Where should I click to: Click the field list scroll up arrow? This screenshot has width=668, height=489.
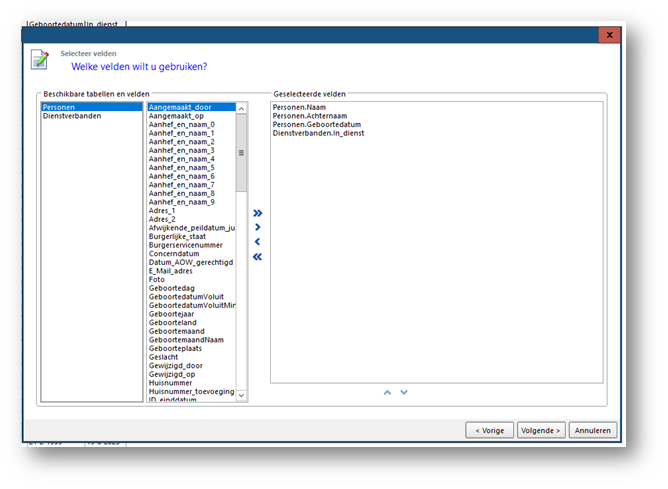point(241,109)
